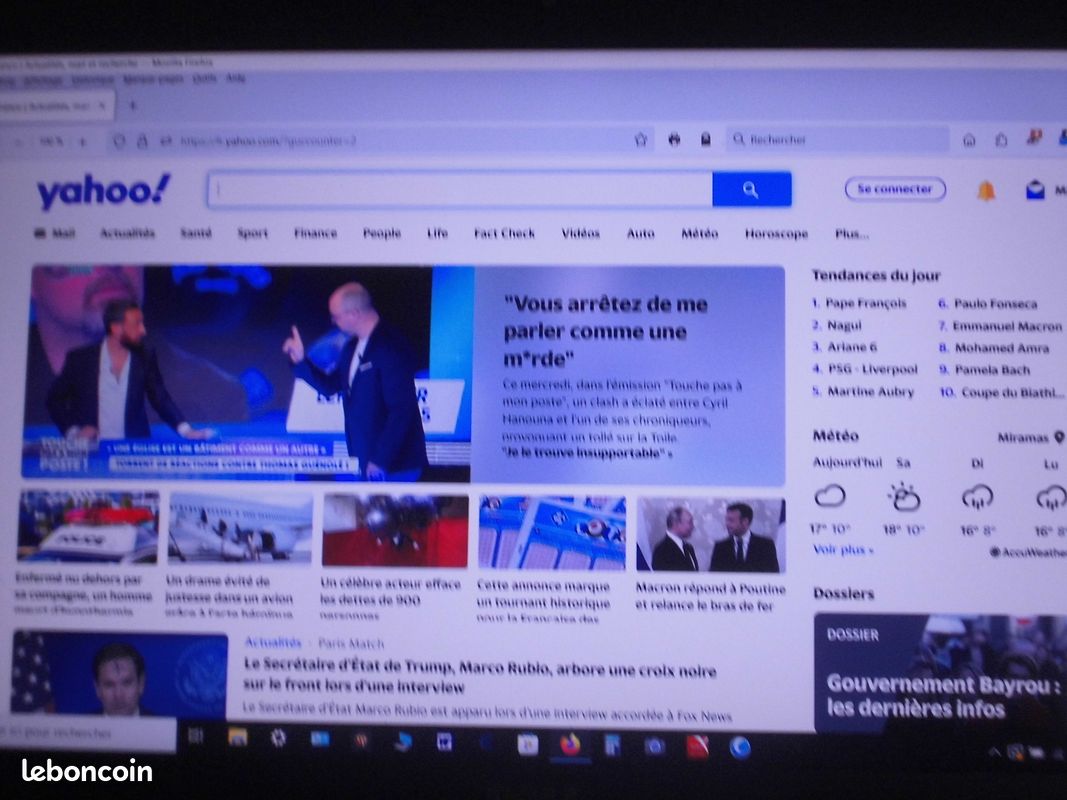The width and height of the screenshot is (1067, 800).
Task: Click the shield tracking protection icon
Action: pyautogui.click(x=120, y=141)
